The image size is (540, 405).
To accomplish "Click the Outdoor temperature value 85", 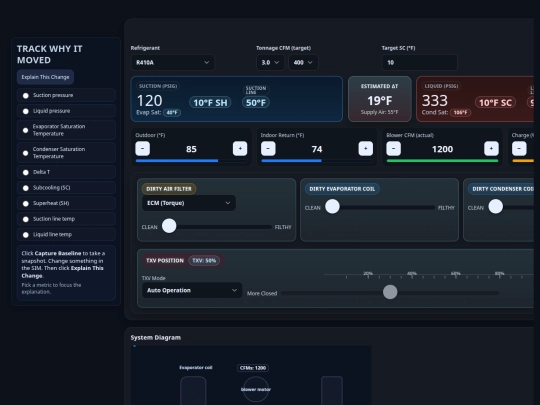I will tap(191, 149).
